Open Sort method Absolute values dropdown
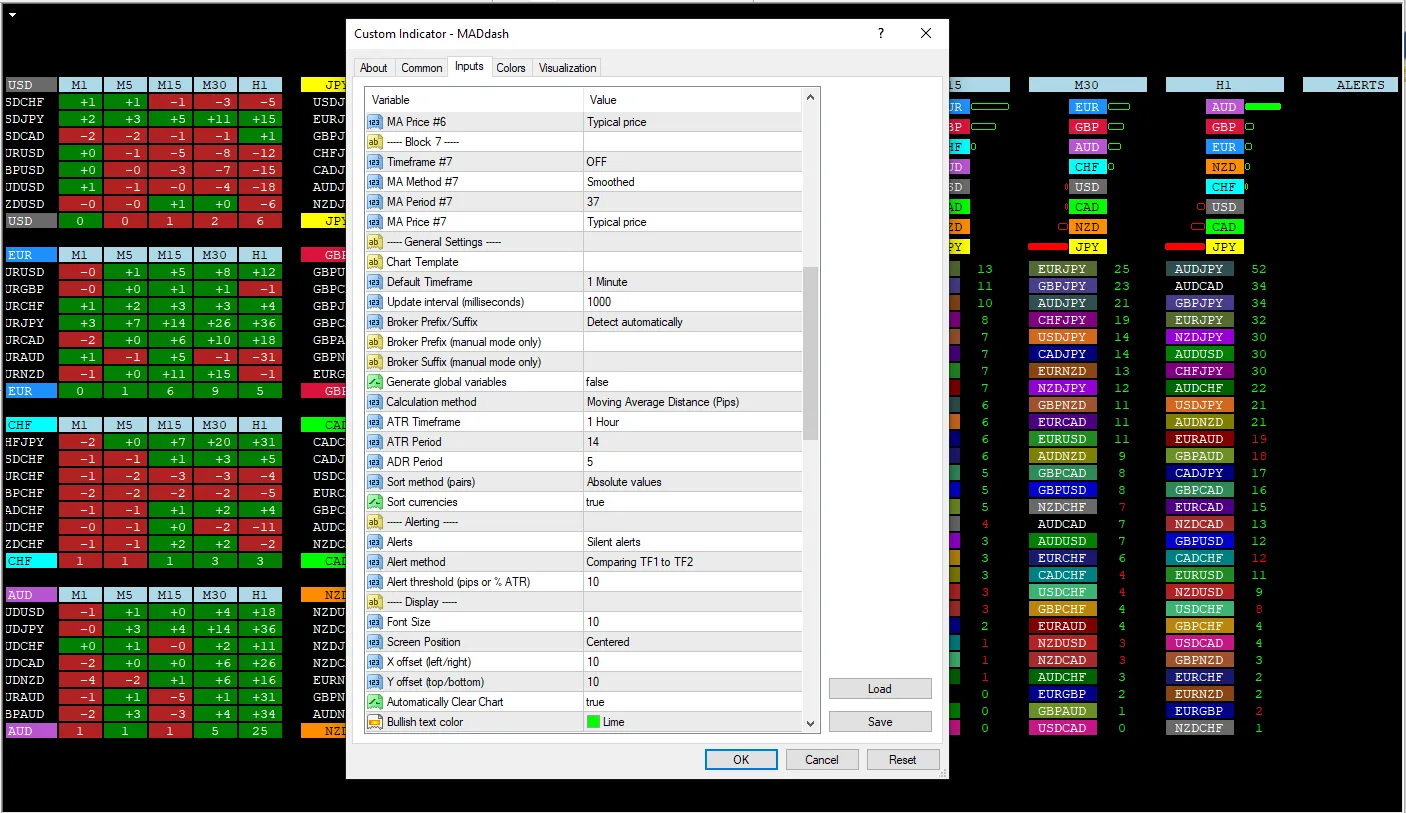Viewport: 1406px width, 813px height. point(692,482)
